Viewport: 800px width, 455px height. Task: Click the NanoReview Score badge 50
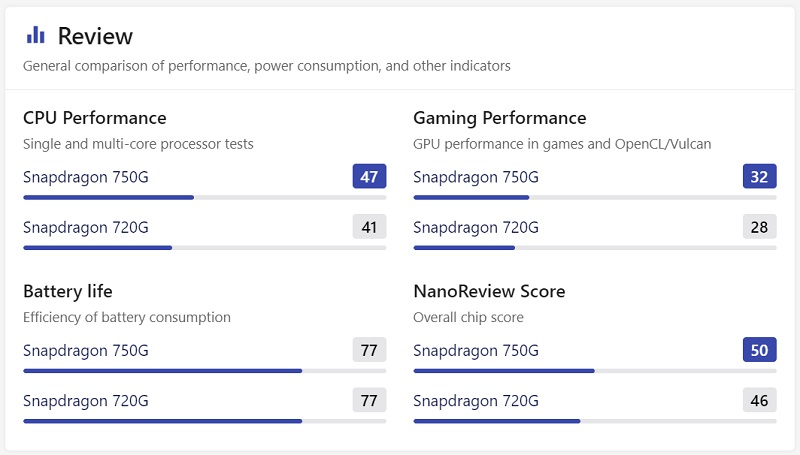(x=759, y=350)
